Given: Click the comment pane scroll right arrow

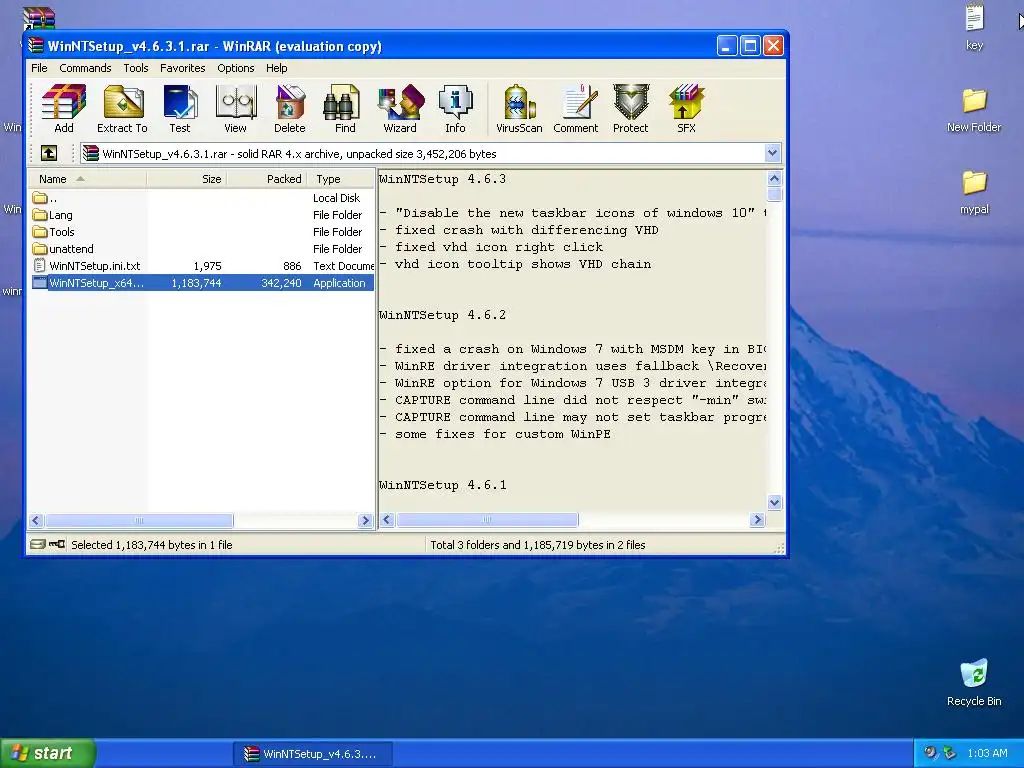Looking at the screenshot, I should tap(758, 520).
